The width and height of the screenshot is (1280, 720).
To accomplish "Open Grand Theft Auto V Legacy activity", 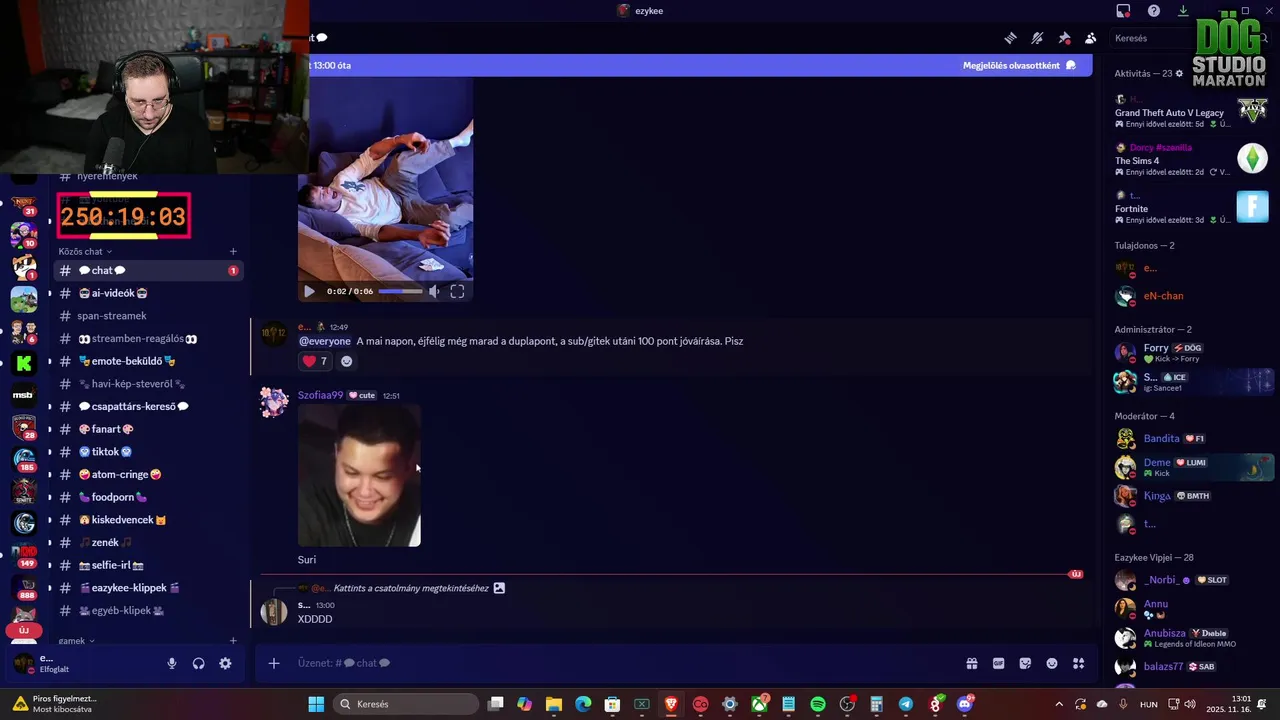I will (1191, 112).
